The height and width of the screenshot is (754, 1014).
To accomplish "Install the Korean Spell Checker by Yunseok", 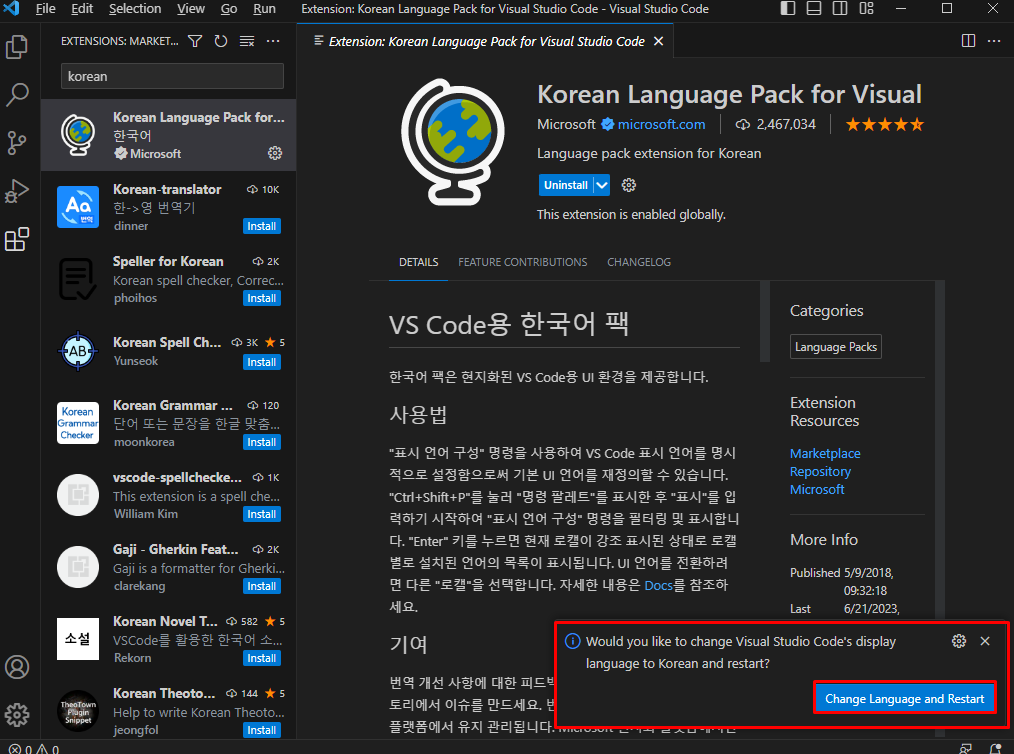I will tap(262, 362).
